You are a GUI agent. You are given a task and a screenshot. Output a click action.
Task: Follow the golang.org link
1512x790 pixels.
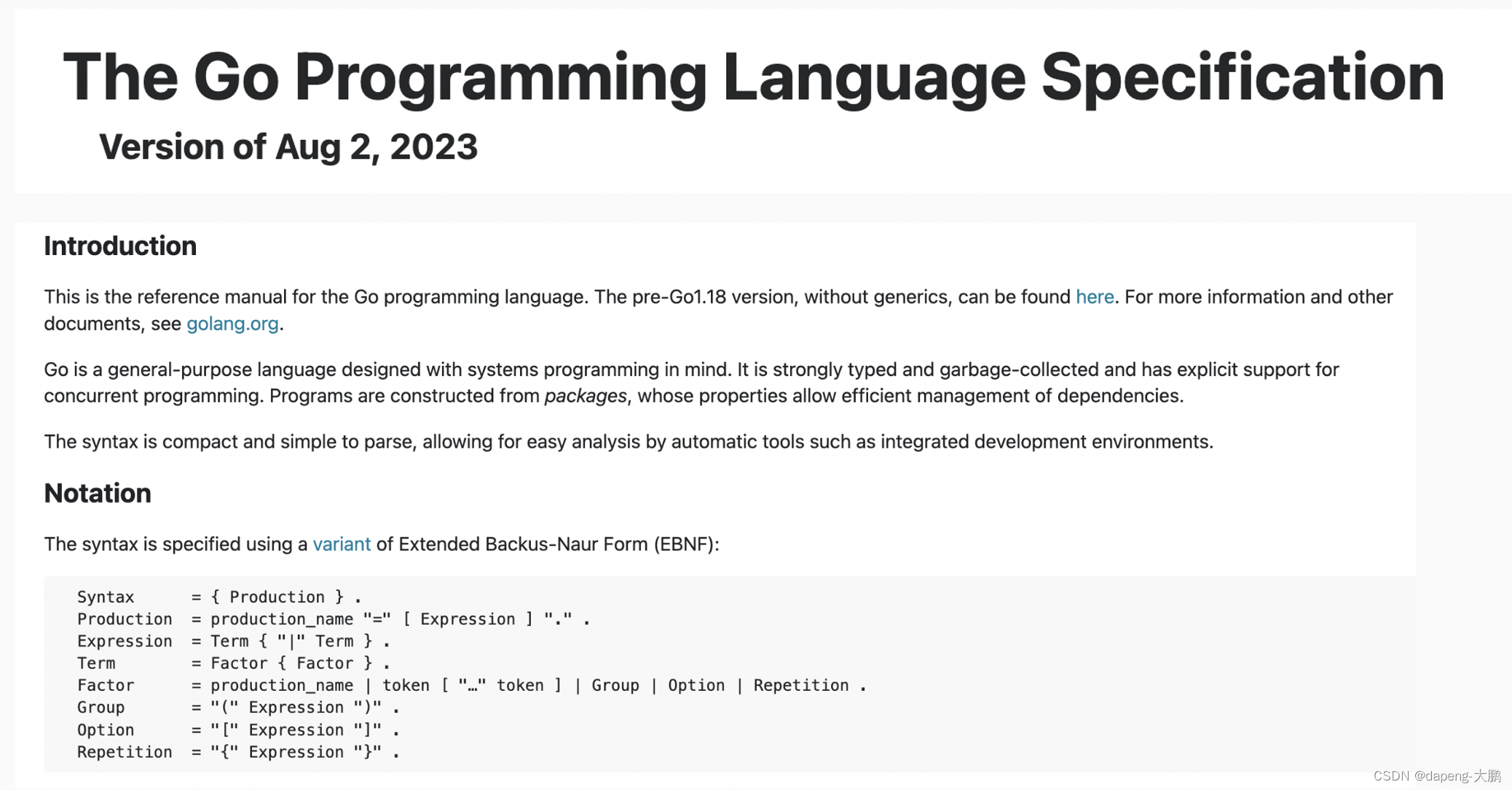pos(232,324)
